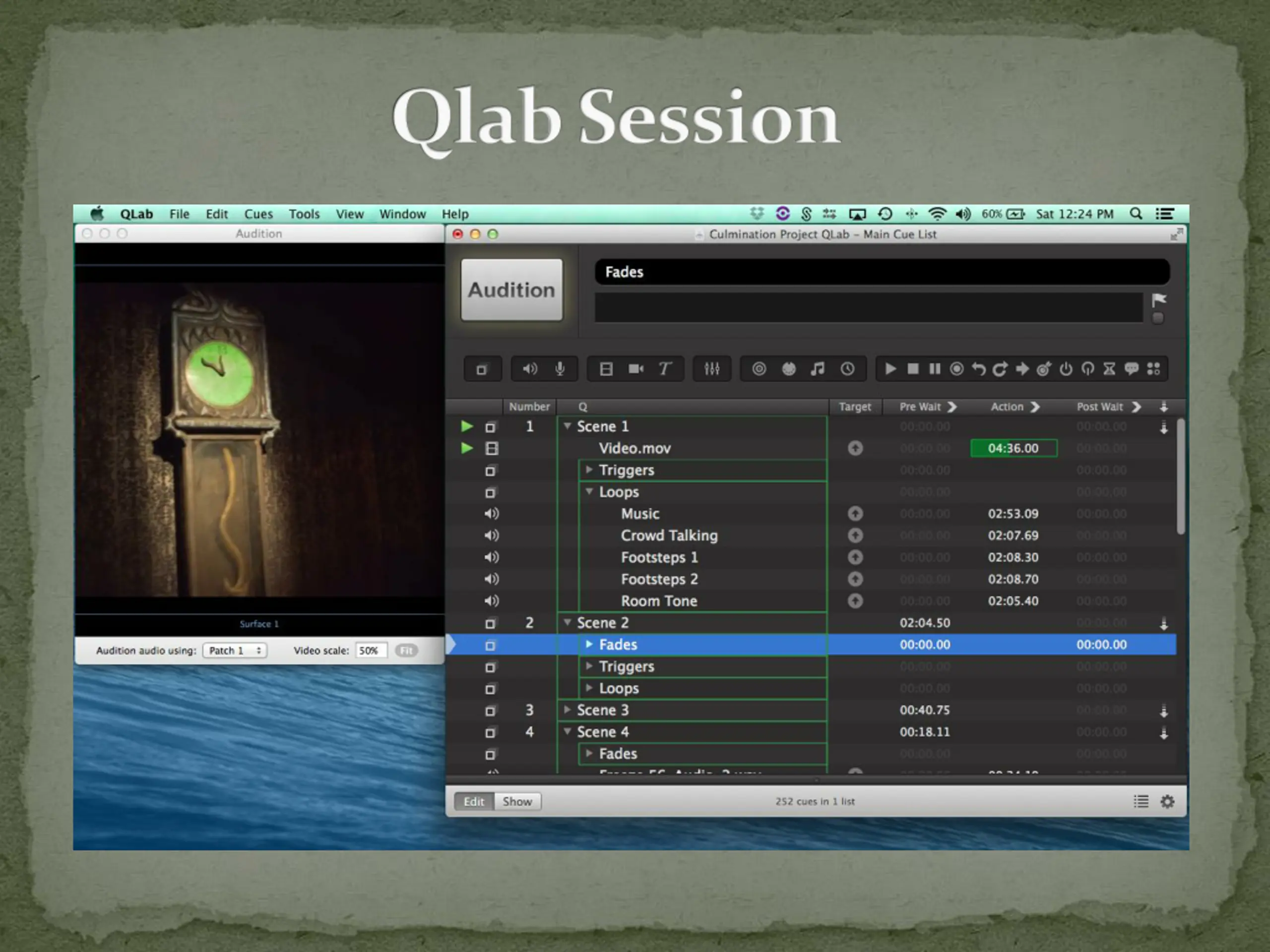The width and height of the screenshot is (1270, 952).
Task: Add a Script cue (four dots icon)
Action: click(1153, 369)
